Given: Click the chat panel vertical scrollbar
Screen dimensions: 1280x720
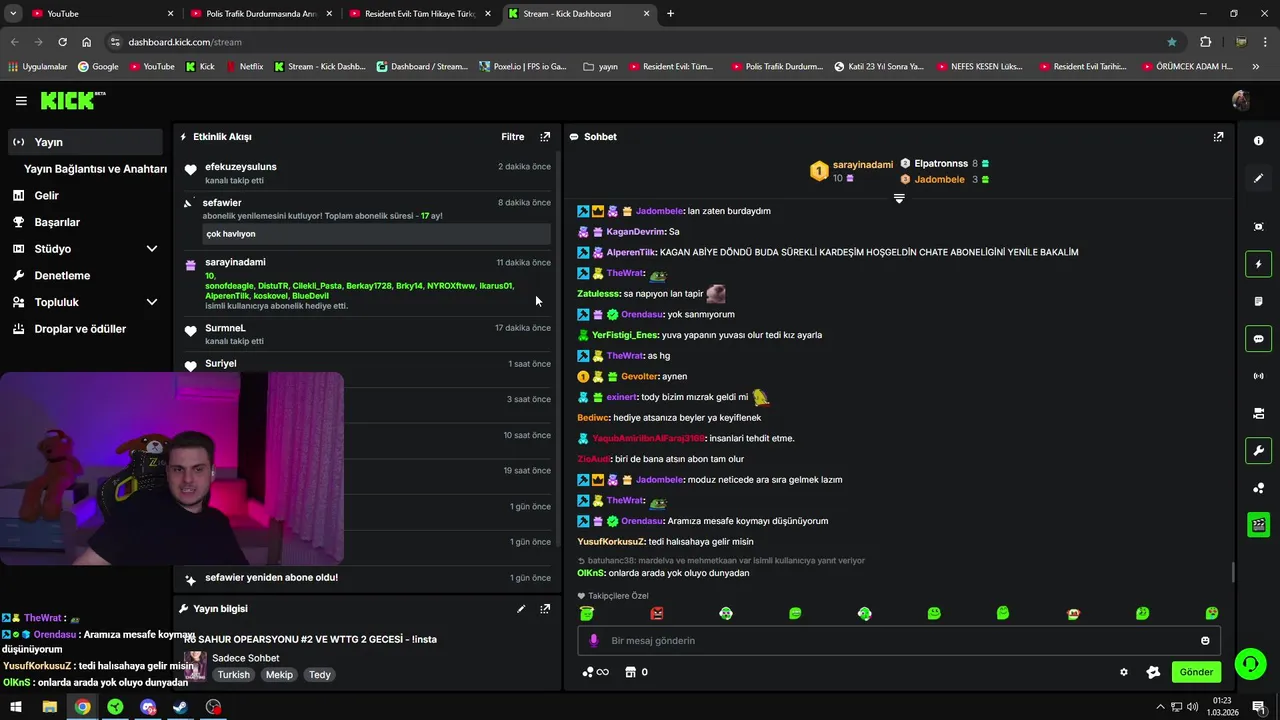Looking at the screenshot, I should click(x=1233, y=573).
